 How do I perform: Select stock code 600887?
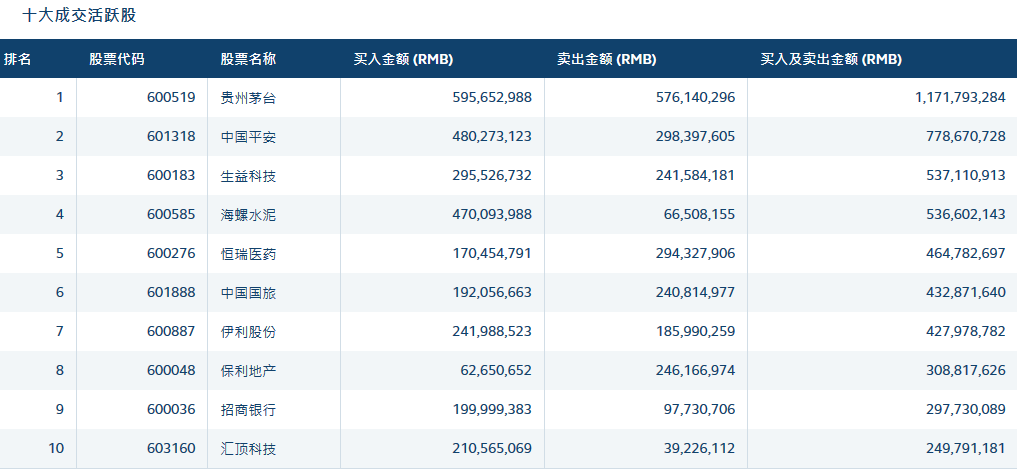[171, 331]
